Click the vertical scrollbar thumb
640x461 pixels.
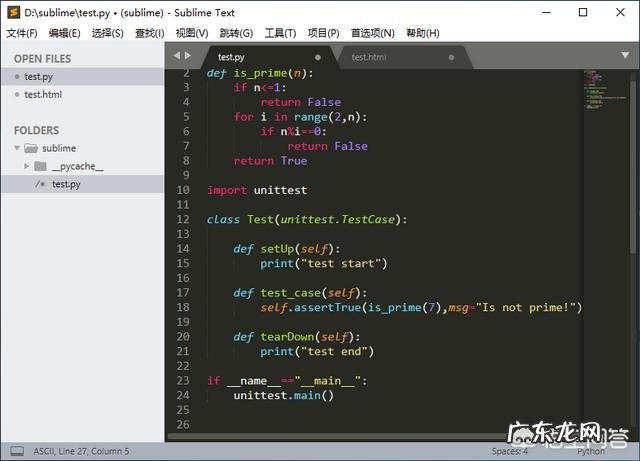pyautogui.click(x=633, y=167)
